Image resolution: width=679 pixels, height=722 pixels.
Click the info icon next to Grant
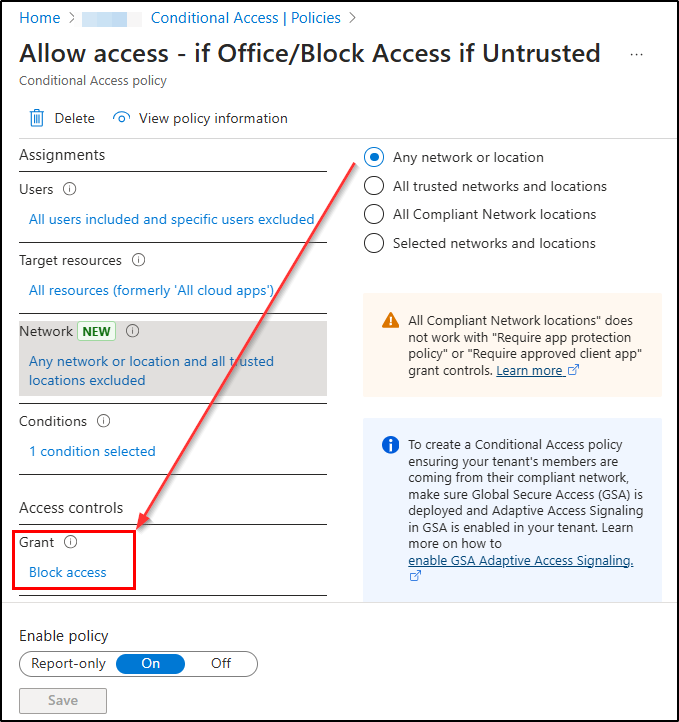pyautogui.click(x=70, y=542)
